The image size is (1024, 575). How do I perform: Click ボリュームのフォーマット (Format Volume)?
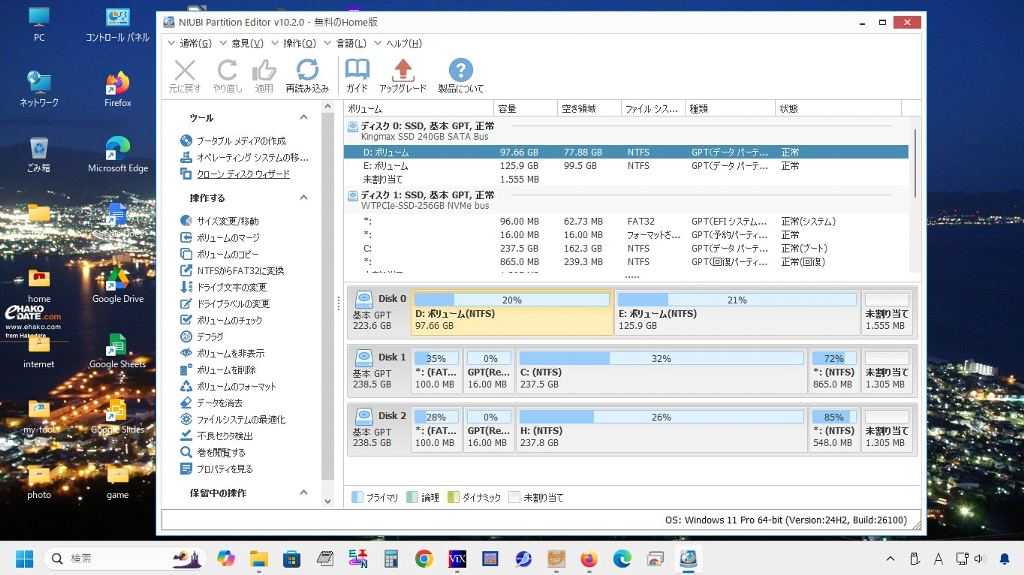click(x=236, y=386)
